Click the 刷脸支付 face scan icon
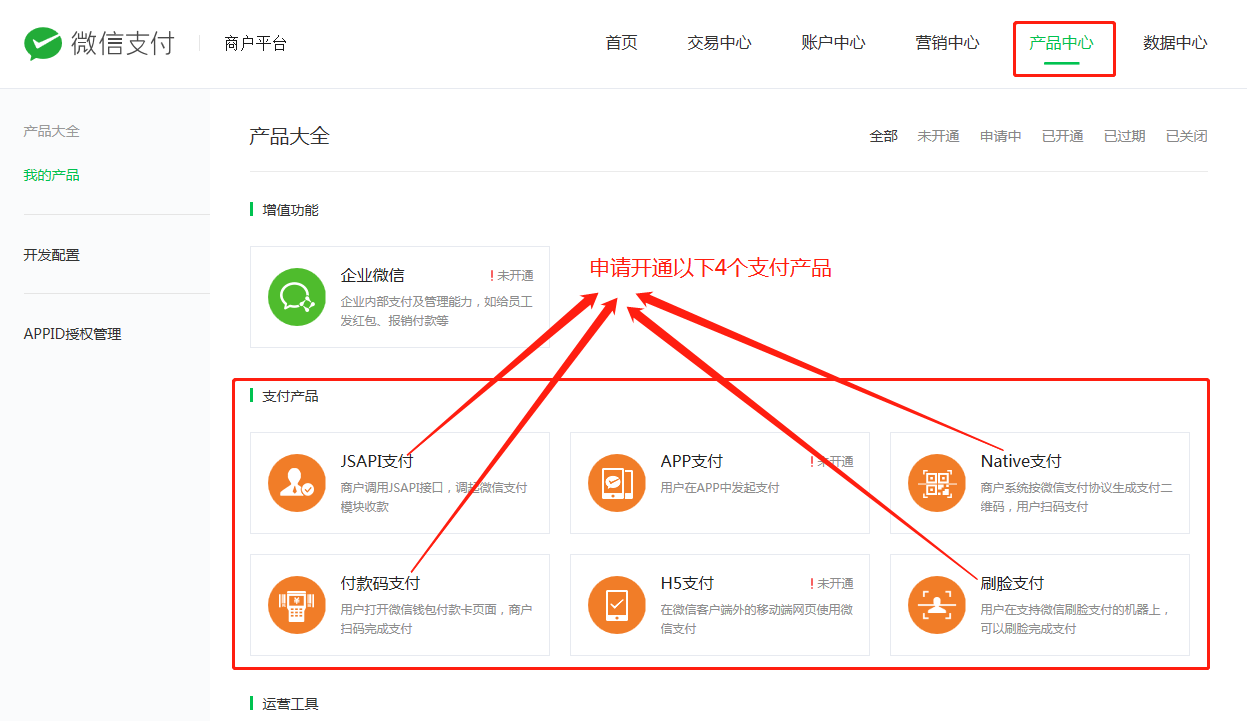1247x721 pixels. pyautogui.click(x=937, y=605)
